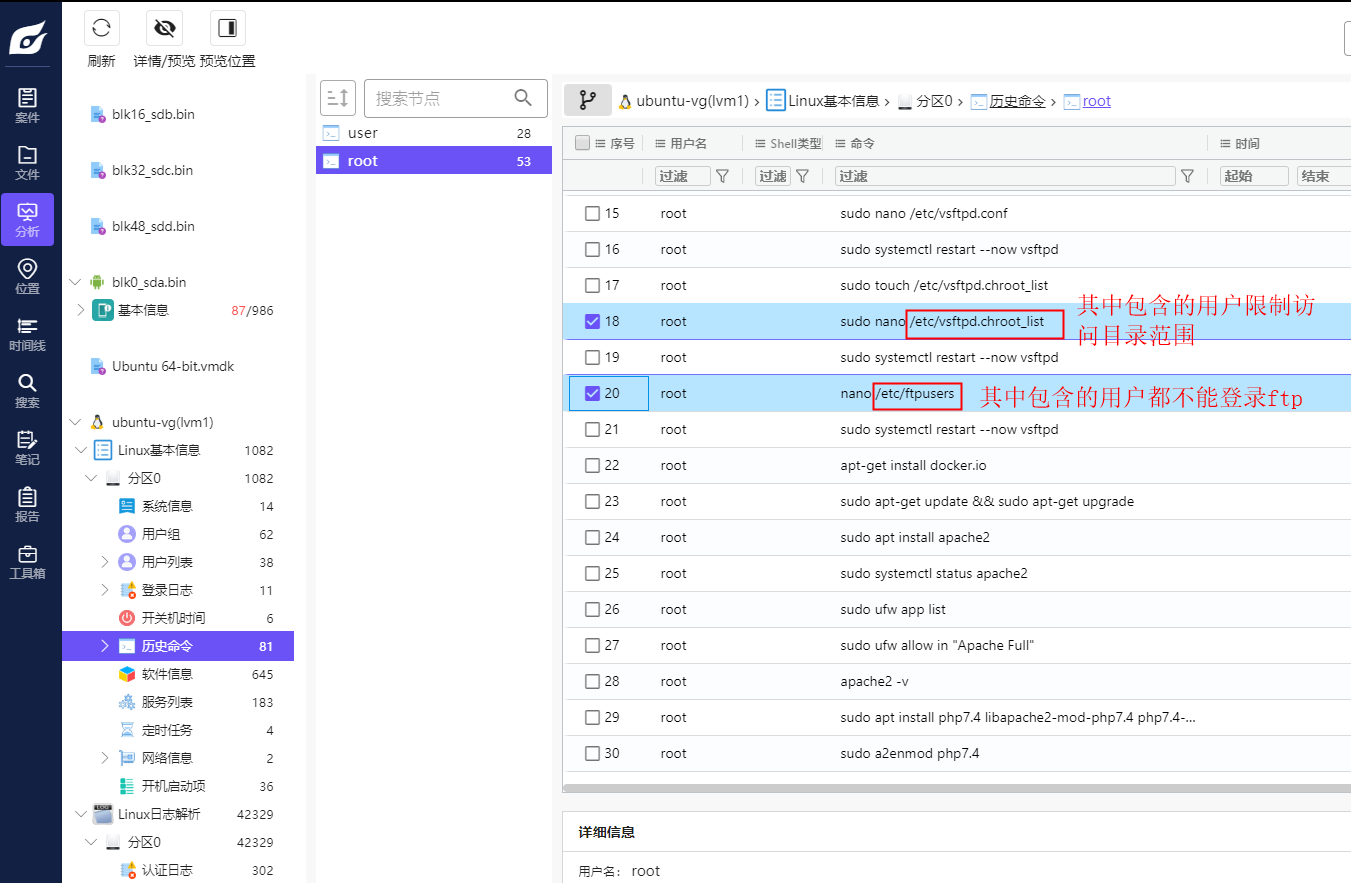Expand the 网络信息 node
The image size is (1351, 883).
point(105,758)
